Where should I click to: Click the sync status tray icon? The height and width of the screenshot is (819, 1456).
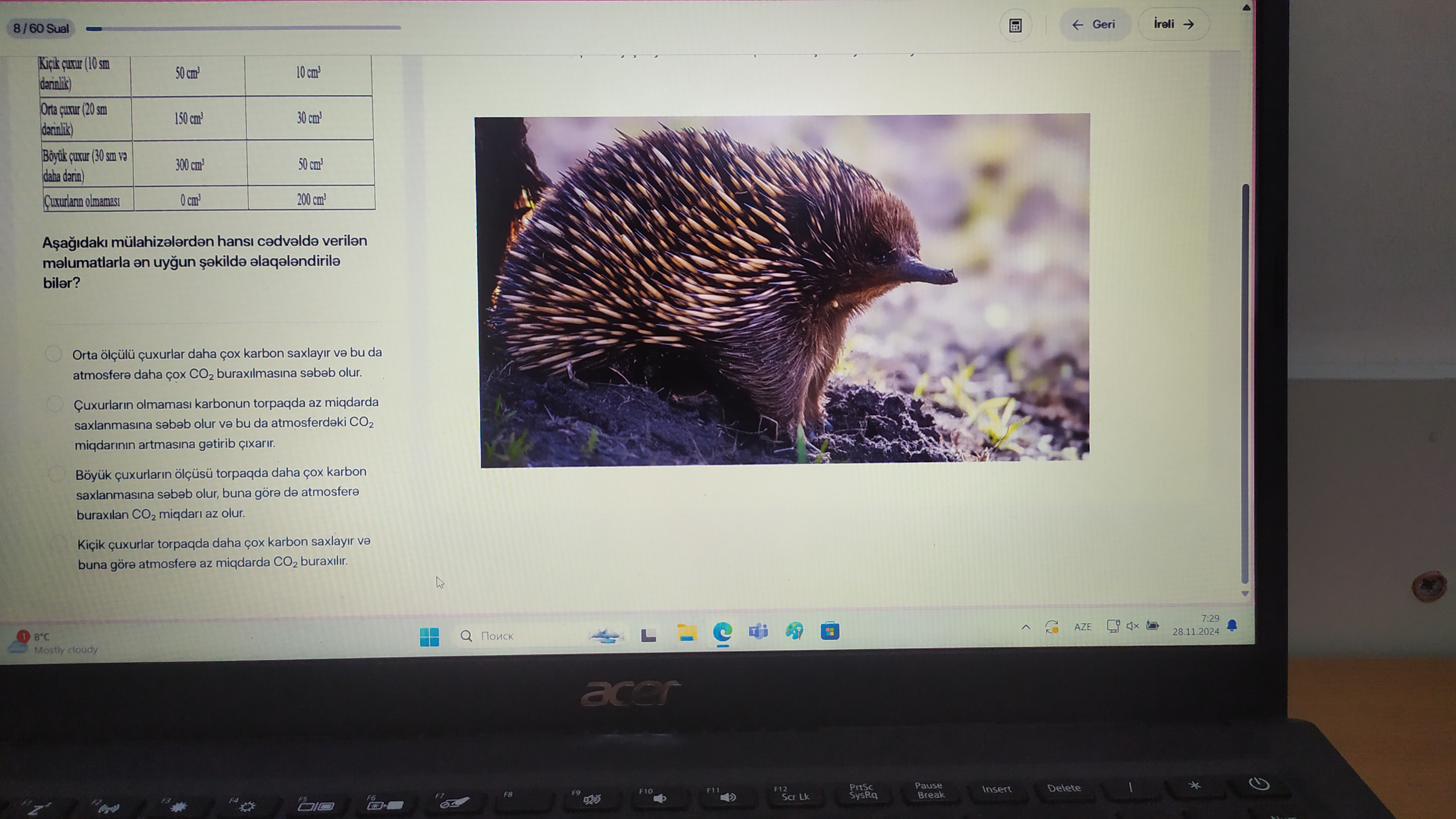(x=1052, y=627)
